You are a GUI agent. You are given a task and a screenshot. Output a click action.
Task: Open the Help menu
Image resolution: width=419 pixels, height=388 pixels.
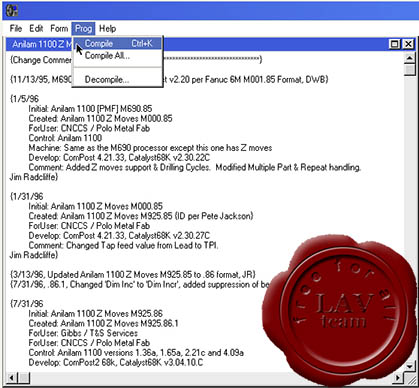click(x=107, y=29)
